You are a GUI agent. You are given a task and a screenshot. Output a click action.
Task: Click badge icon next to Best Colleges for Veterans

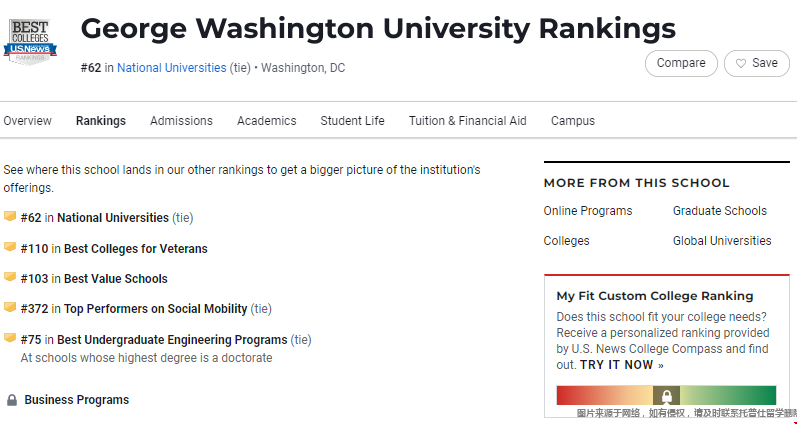click(10, 247)
